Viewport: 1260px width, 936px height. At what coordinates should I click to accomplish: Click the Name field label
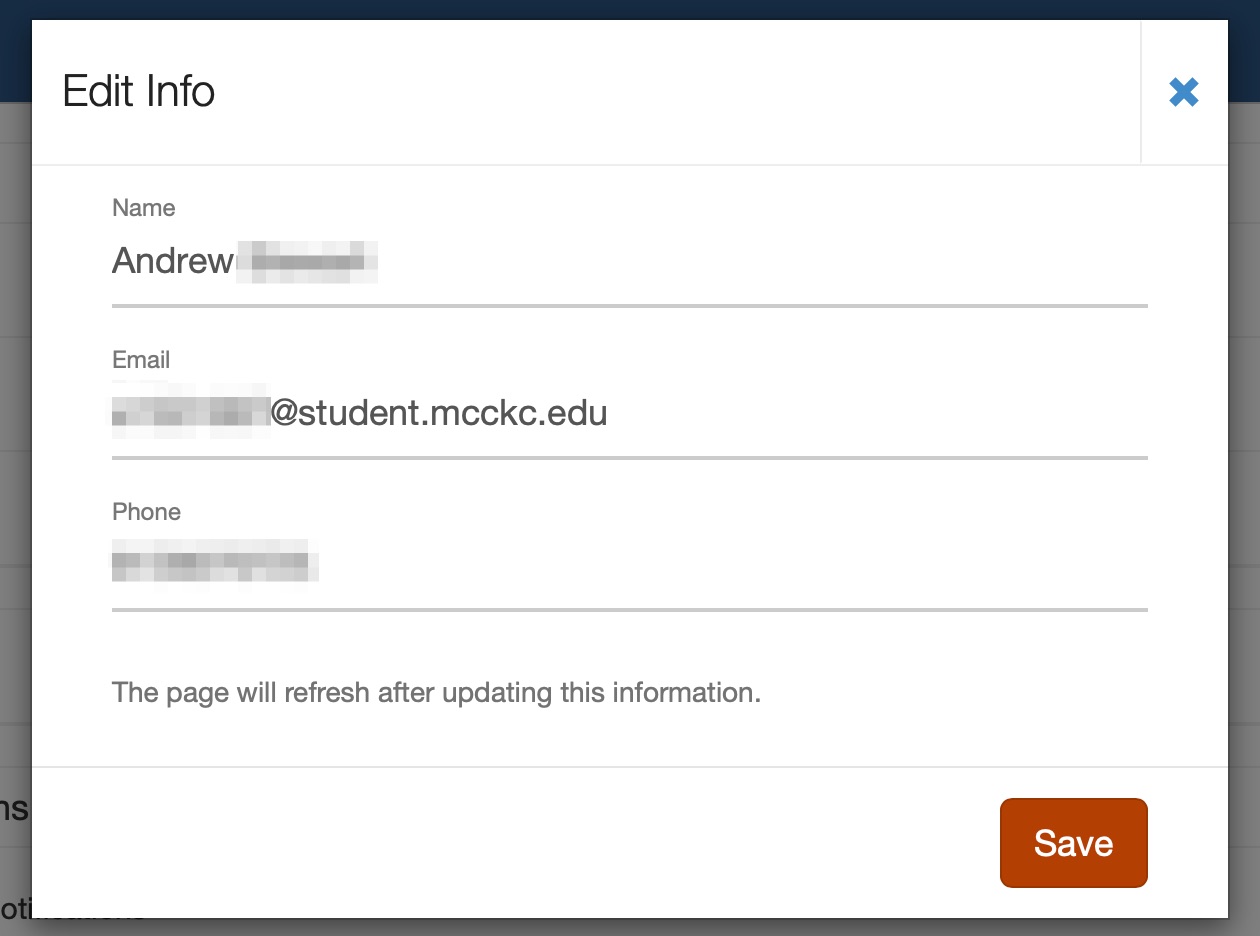(x=144, y=208)
